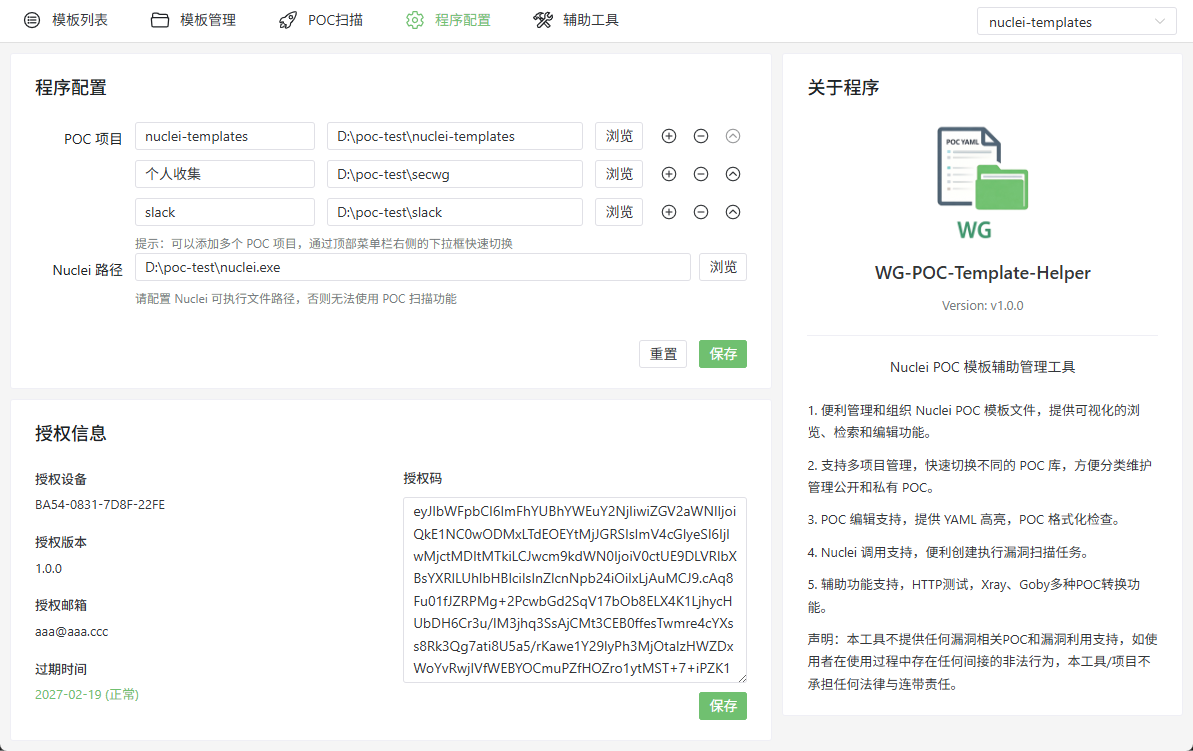The width and height of the screenshot is (1193, 751).
Task: Add a POC project after nuclei-templates row
Action: [x=669, y=136]
